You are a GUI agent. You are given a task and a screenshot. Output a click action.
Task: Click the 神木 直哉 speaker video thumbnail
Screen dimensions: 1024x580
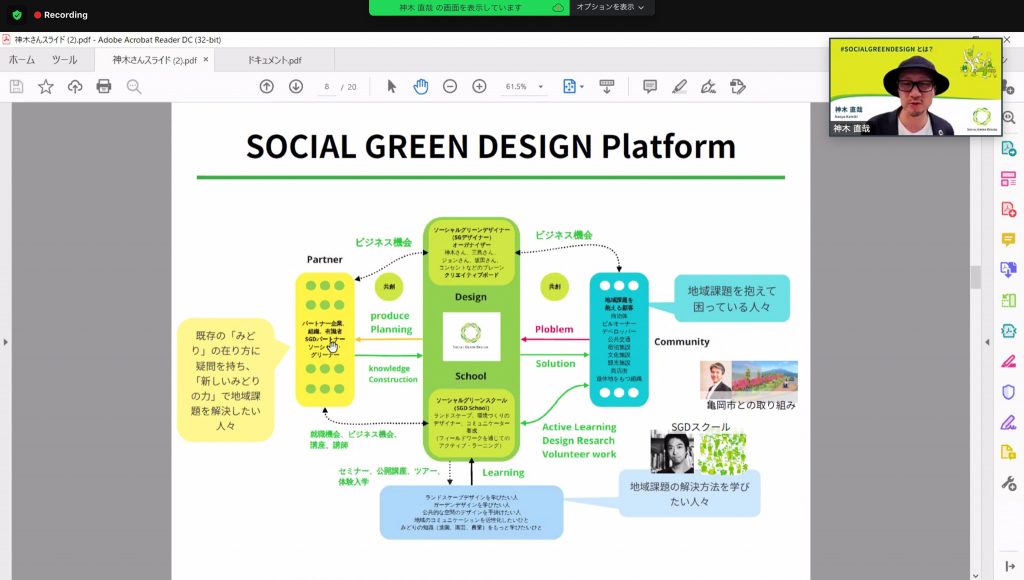916,87
